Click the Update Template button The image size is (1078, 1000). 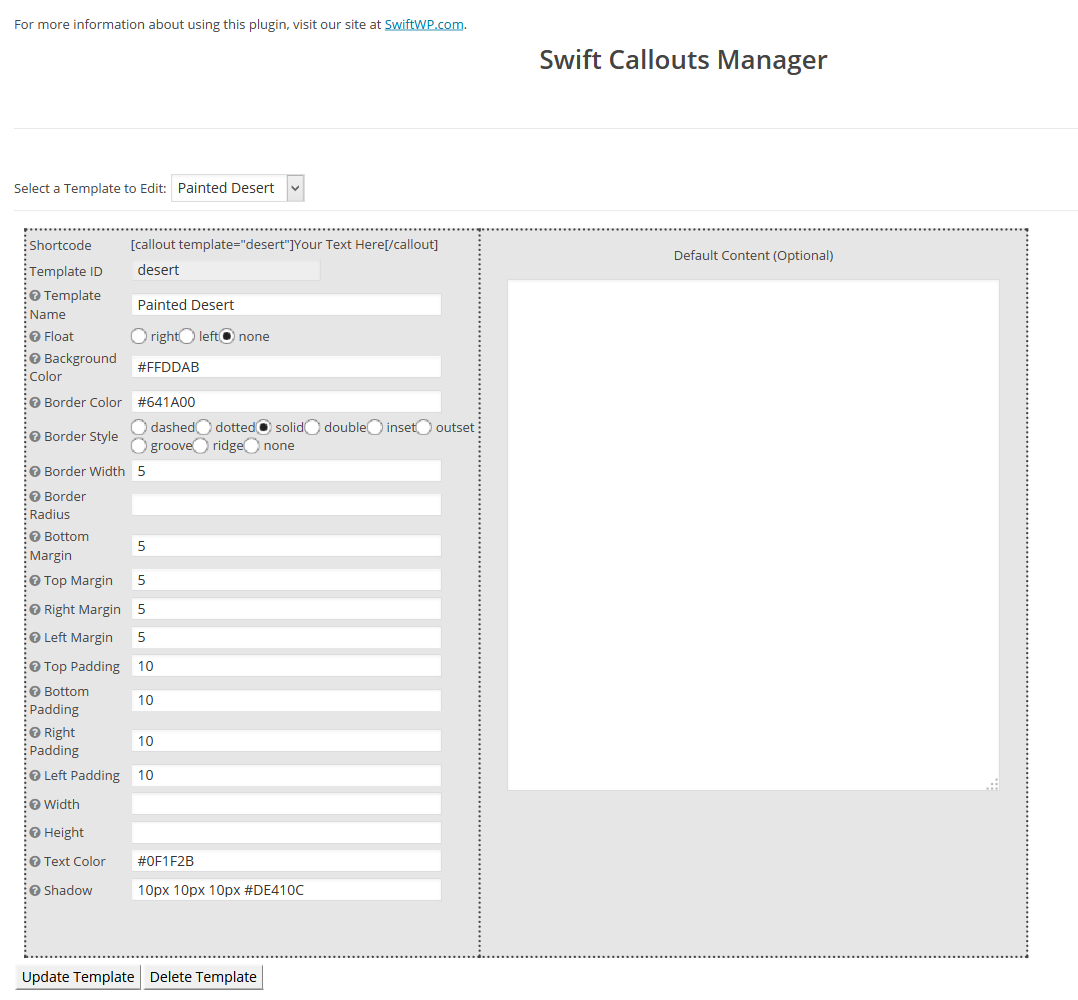click(78, 977)
